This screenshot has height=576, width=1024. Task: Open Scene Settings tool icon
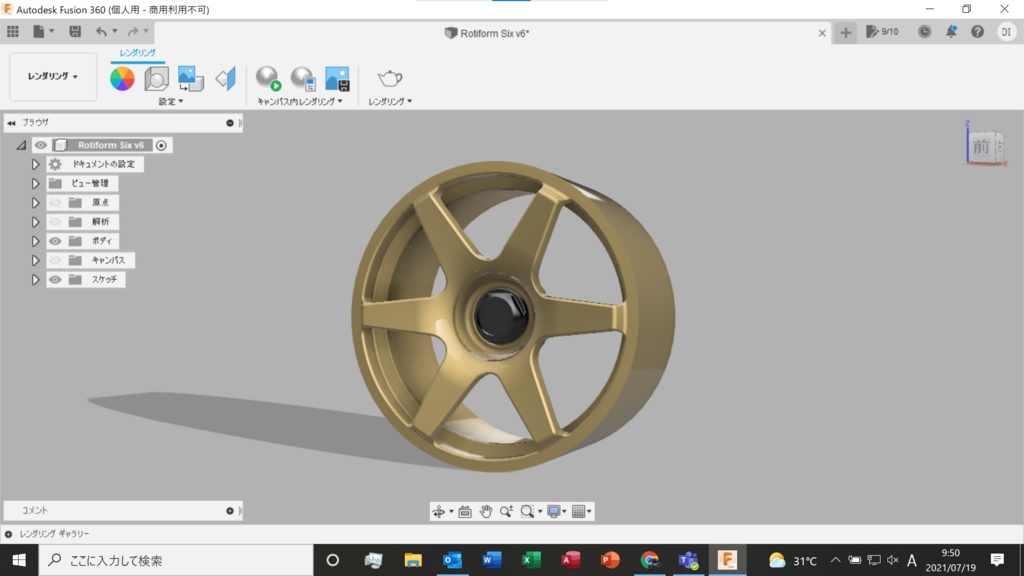pos(156,79)
